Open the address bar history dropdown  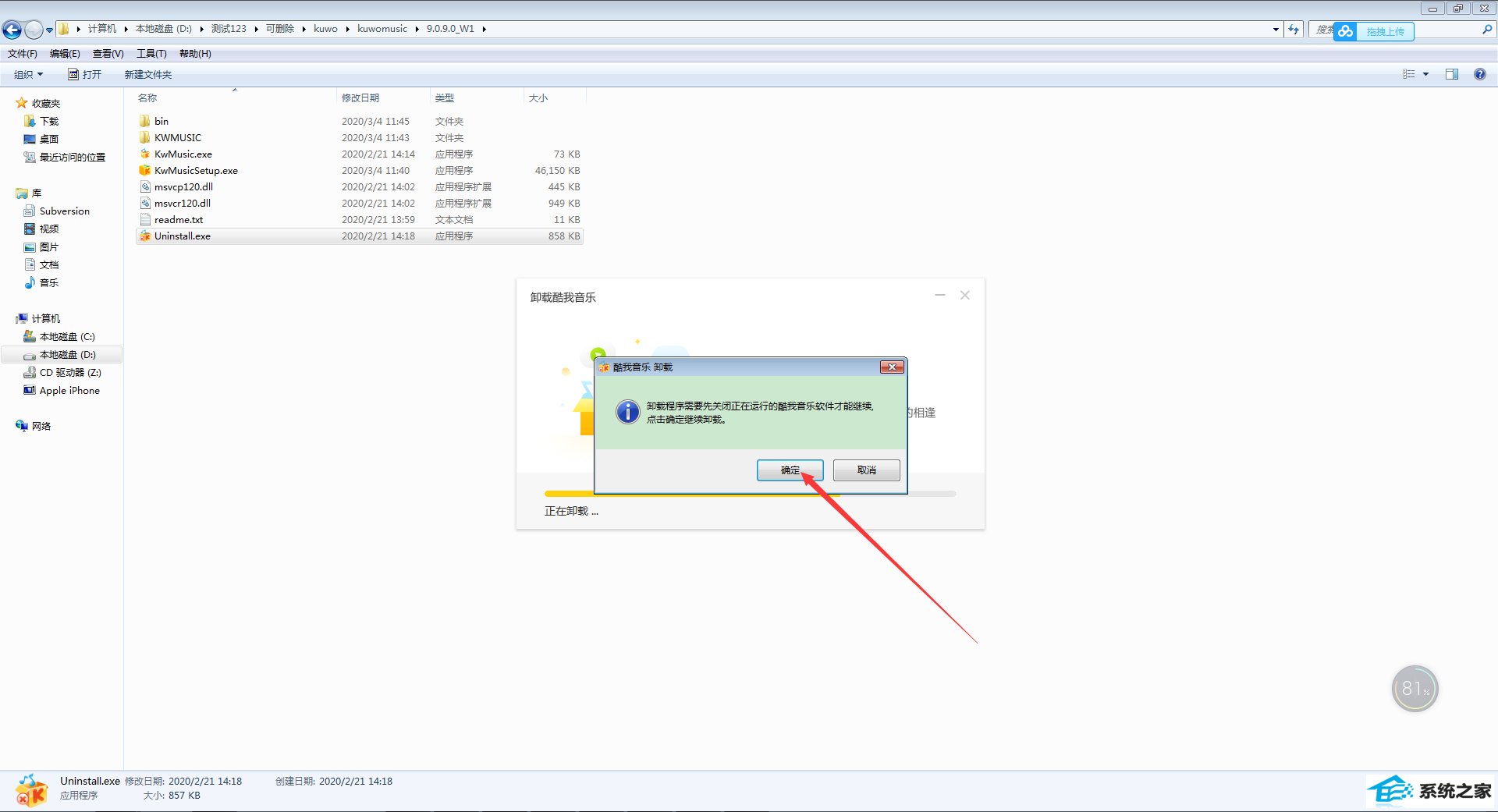[1276, 30]
